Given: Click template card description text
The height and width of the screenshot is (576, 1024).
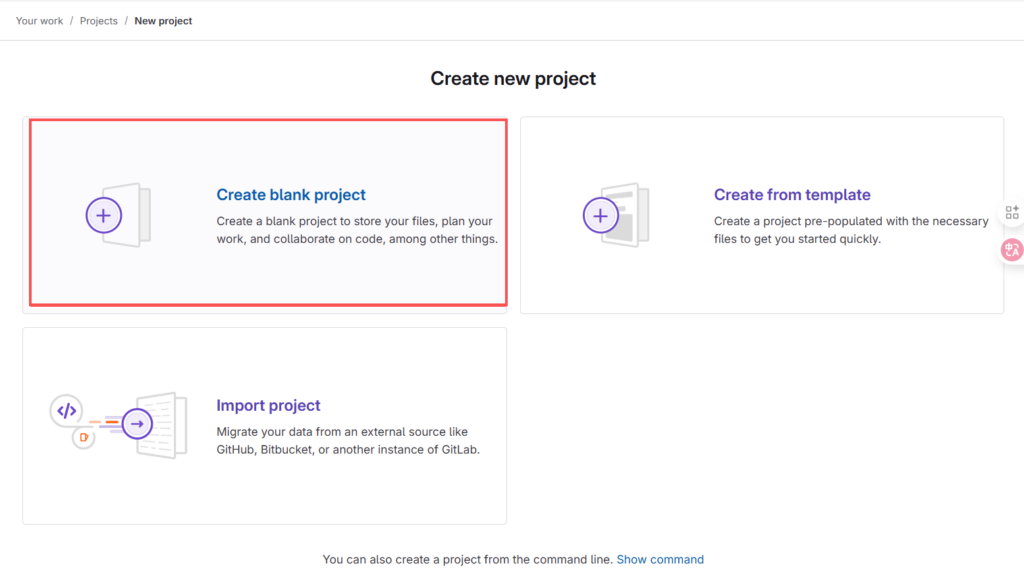Looking at the screenshot, I should click(850, 230).
